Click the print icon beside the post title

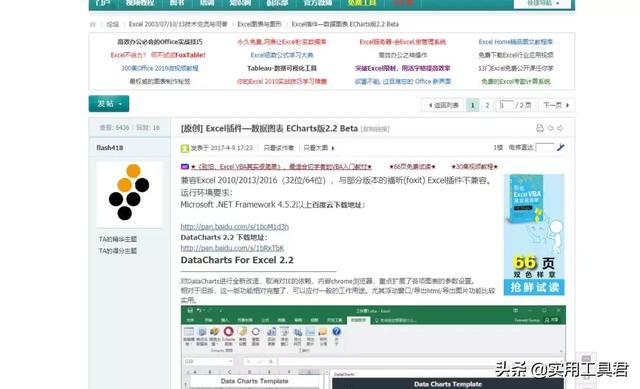540,128
